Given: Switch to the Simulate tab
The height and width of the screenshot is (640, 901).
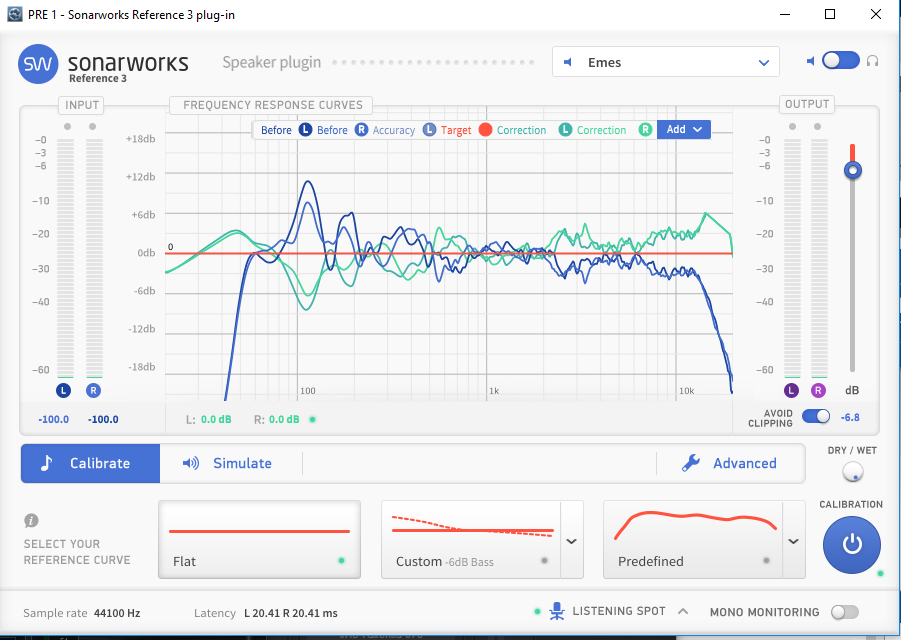Looking at the screenshot, I should coord(230,463).
